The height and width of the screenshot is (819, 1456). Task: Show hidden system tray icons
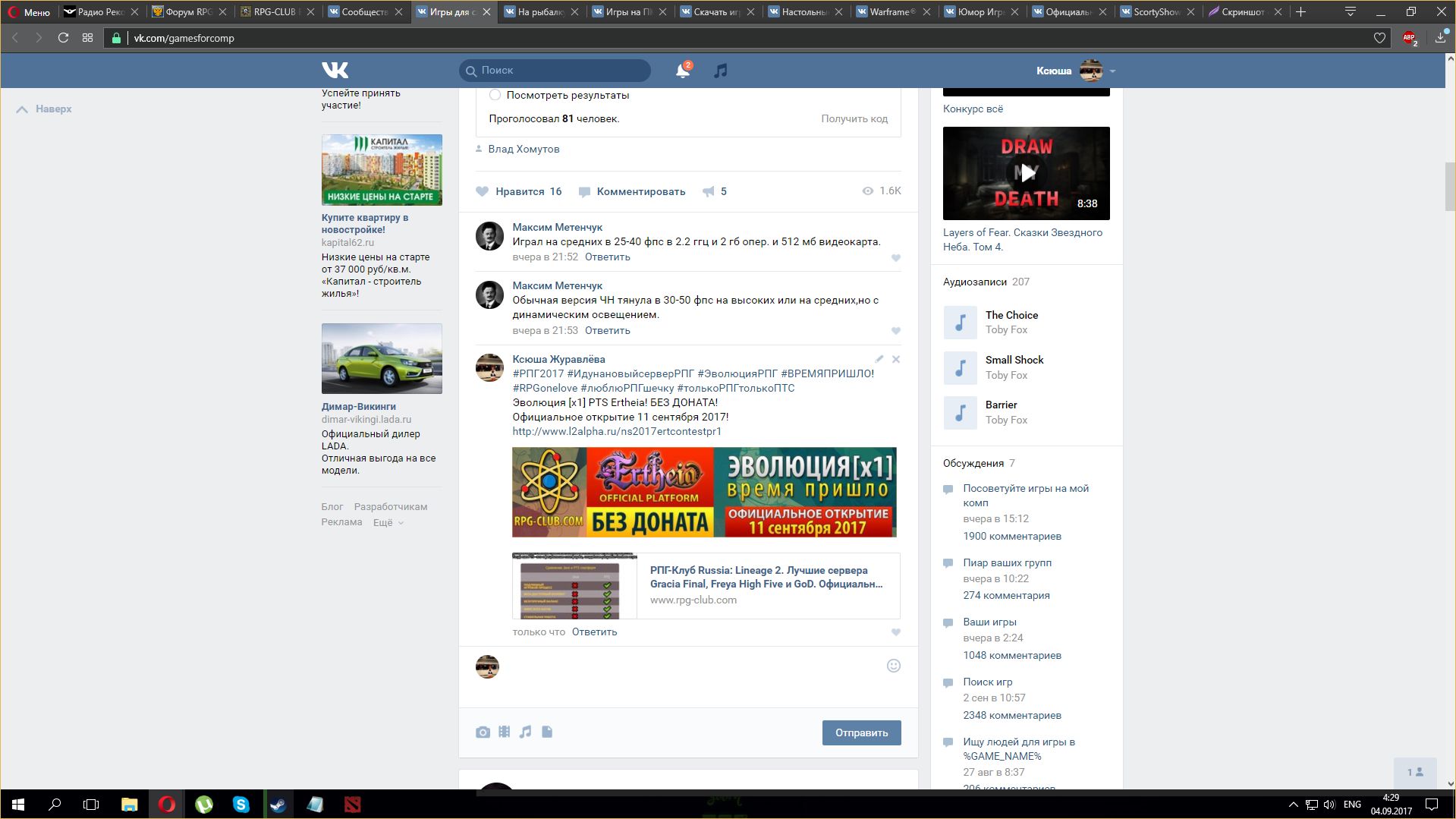[x=1293, y=805]
